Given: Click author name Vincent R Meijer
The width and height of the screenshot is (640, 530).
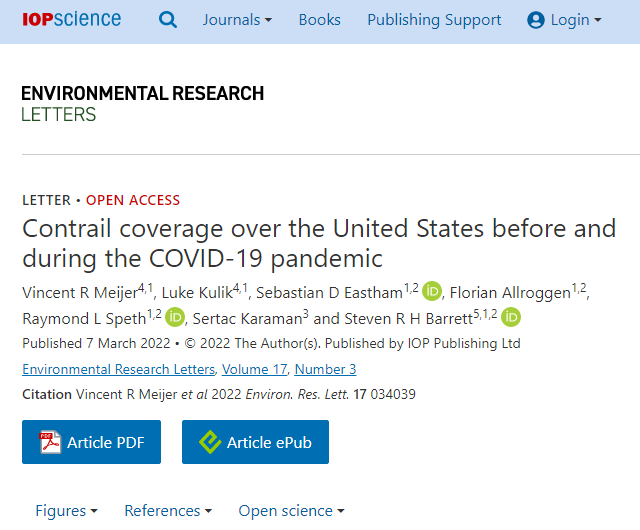Looking at the screenshot, I should click(x=79, y=293).
